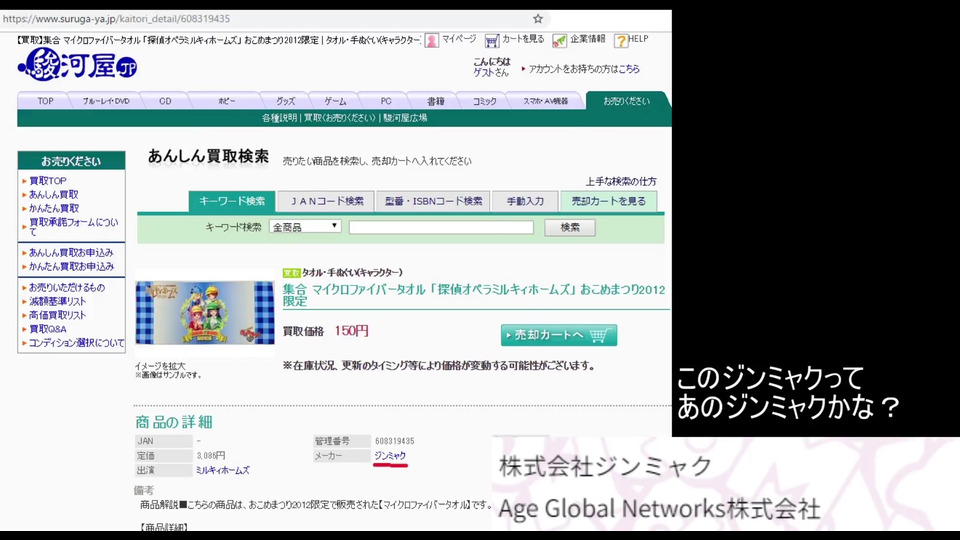Click the 各種説明 link in green bar
Screen dimensions: 960x540
coord(279,118)
